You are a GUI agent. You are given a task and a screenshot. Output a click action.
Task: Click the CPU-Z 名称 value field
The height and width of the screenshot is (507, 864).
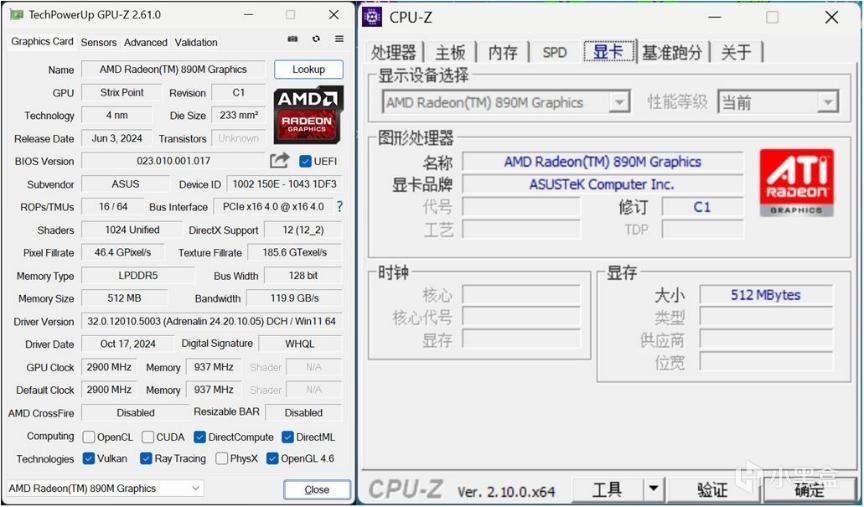pyautogui.click(x=602, y=161)
